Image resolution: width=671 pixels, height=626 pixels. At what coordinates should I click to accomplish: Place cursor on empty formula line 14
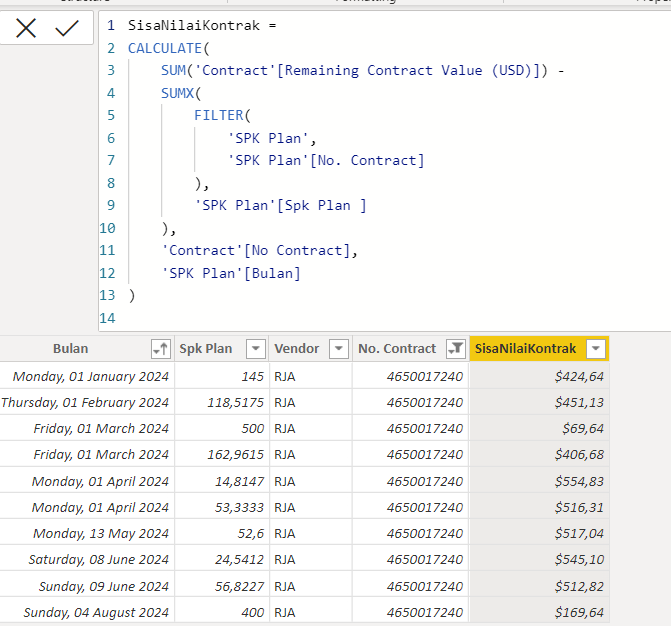tap(385, 318)
